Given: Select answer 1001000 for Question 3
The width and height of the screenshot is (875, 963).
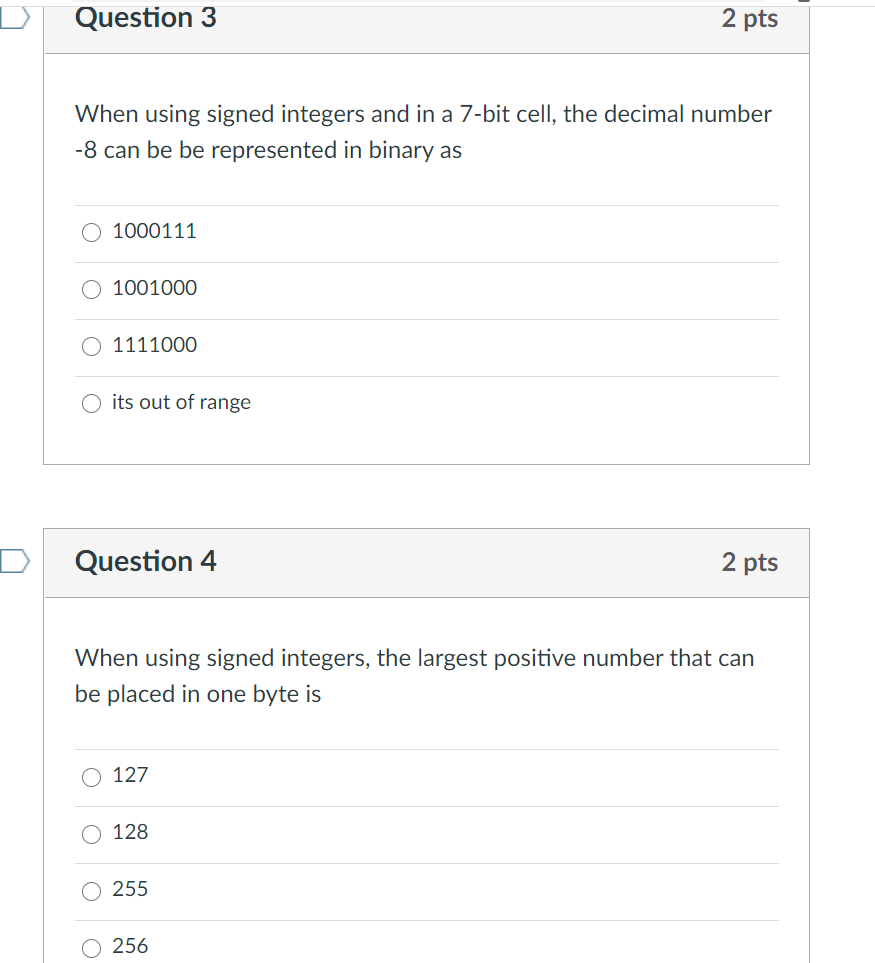Looking at the screenshot, I should point(91,289).
